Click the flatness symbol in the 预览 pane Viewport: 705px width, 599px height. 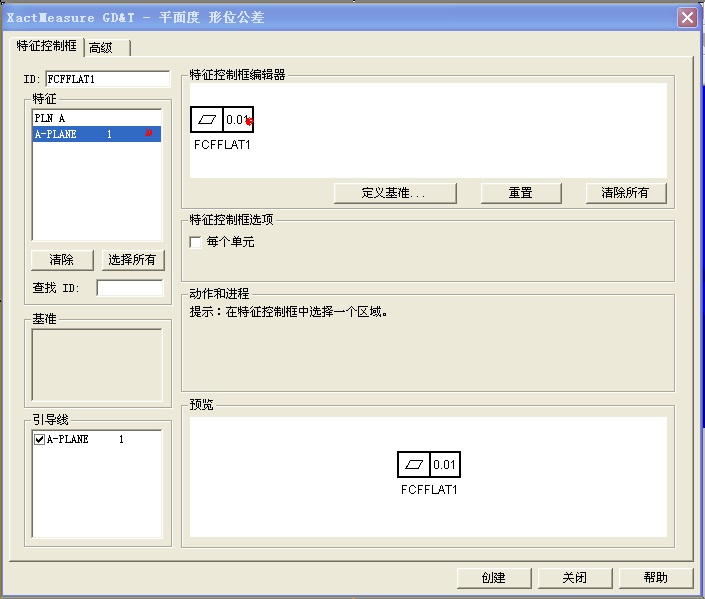[413, 465]
